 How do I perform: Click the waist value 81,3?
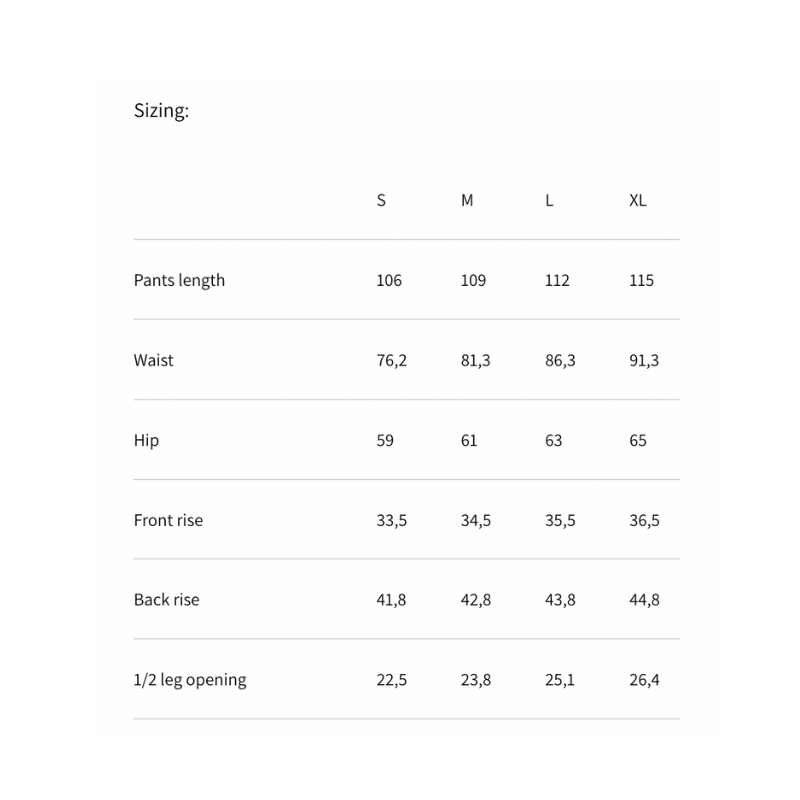click(x=475, y=360)
